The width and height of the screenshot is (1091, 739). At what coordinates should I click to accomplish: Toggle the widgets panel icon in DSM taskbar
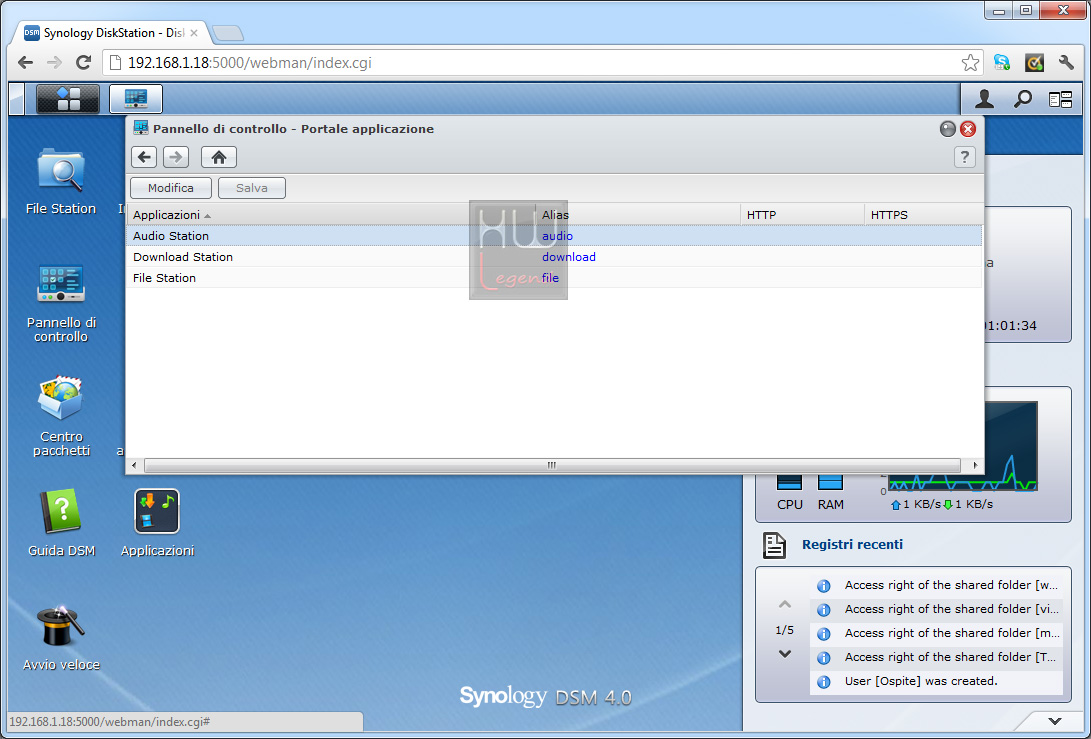pos(1060,100)
